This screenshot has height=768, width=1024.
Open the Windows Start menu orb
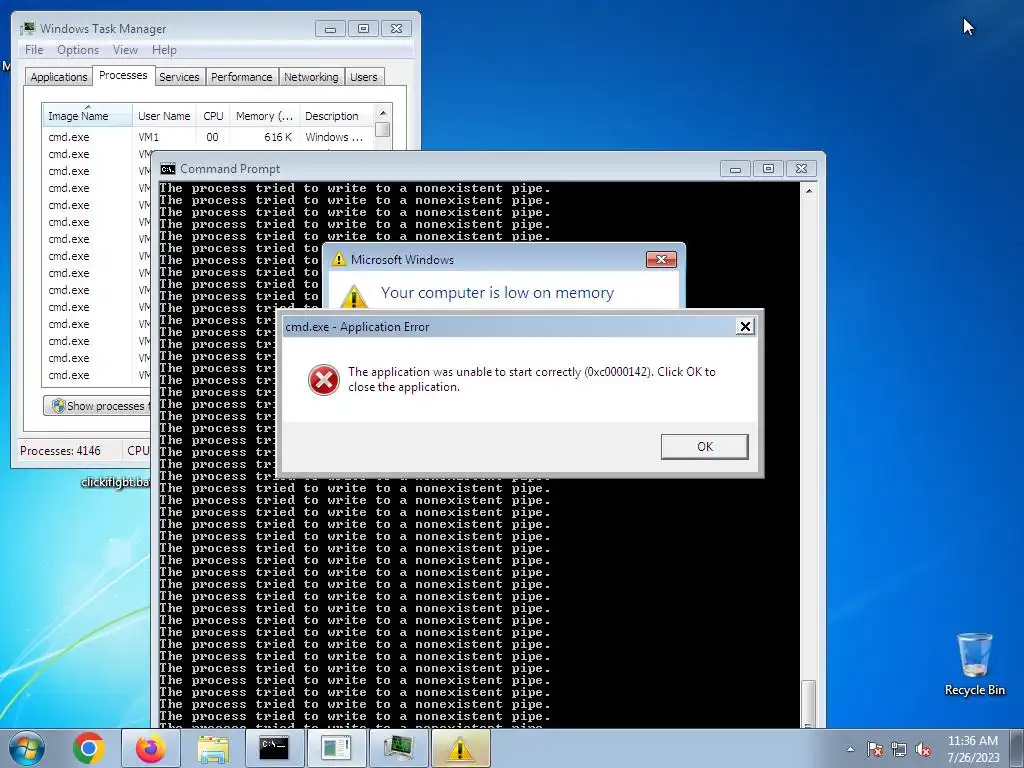click(27, 748)
